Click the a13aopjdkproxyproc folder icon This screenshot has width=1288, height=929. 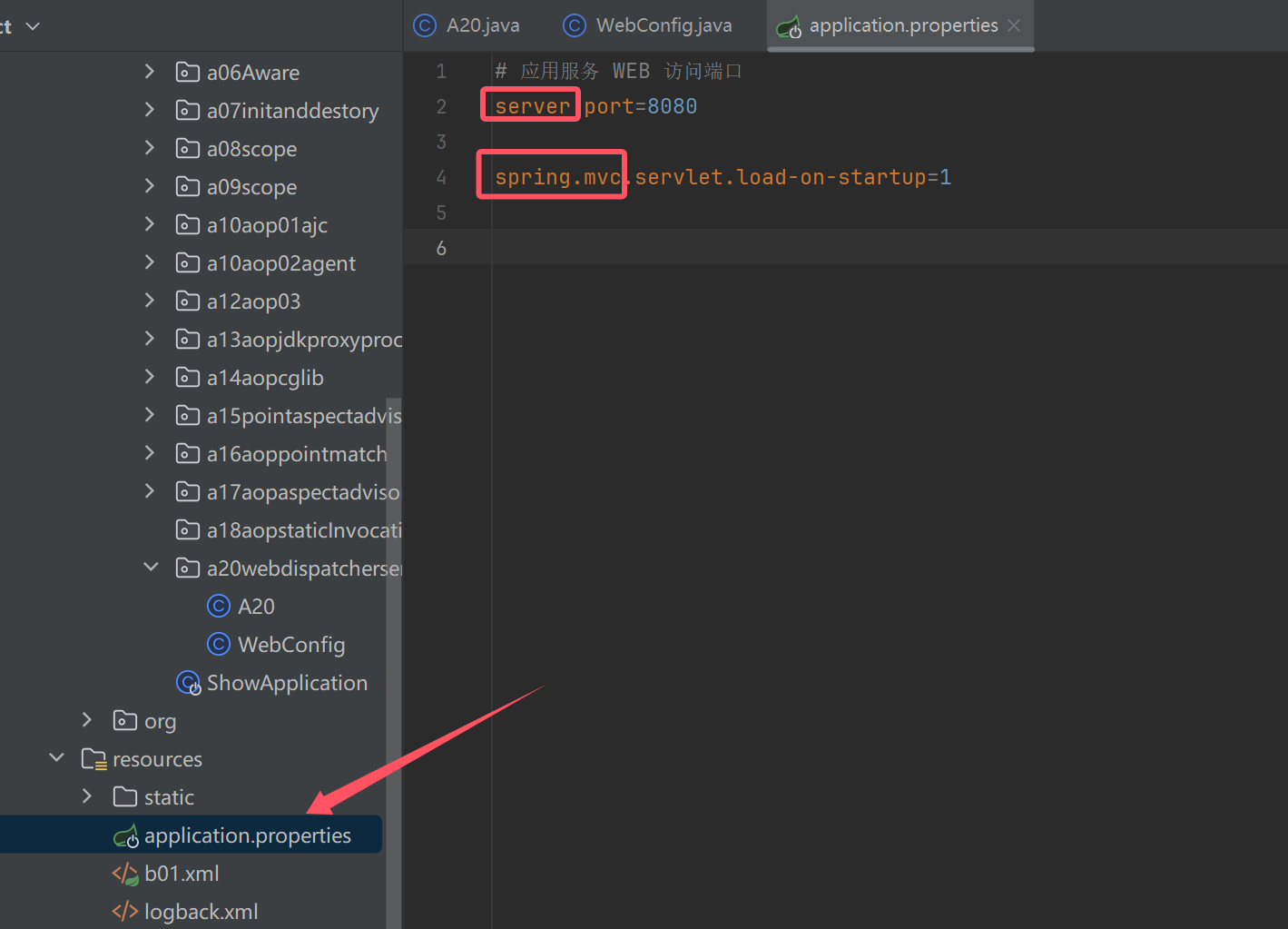tap(188, 339)
